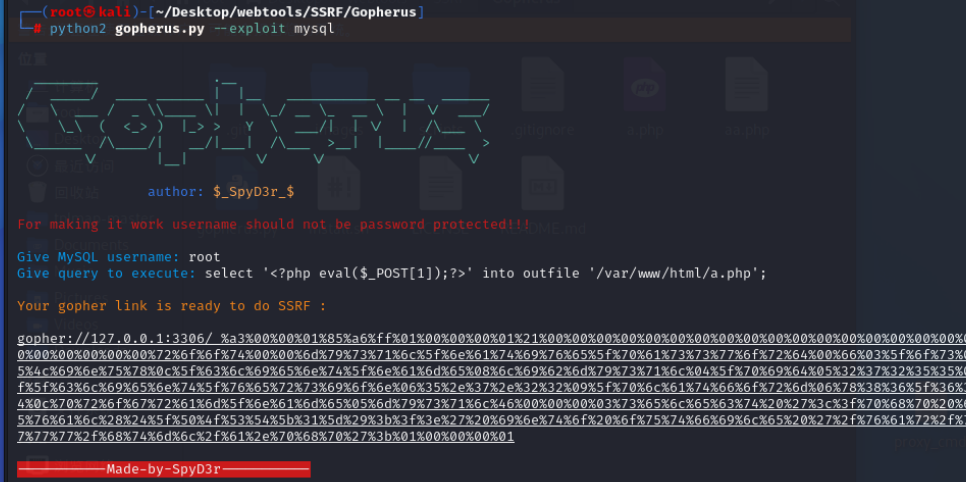Click the 'python2' command word
The width and height of the screenshot is (966, 482).
(x=78, y=28)
